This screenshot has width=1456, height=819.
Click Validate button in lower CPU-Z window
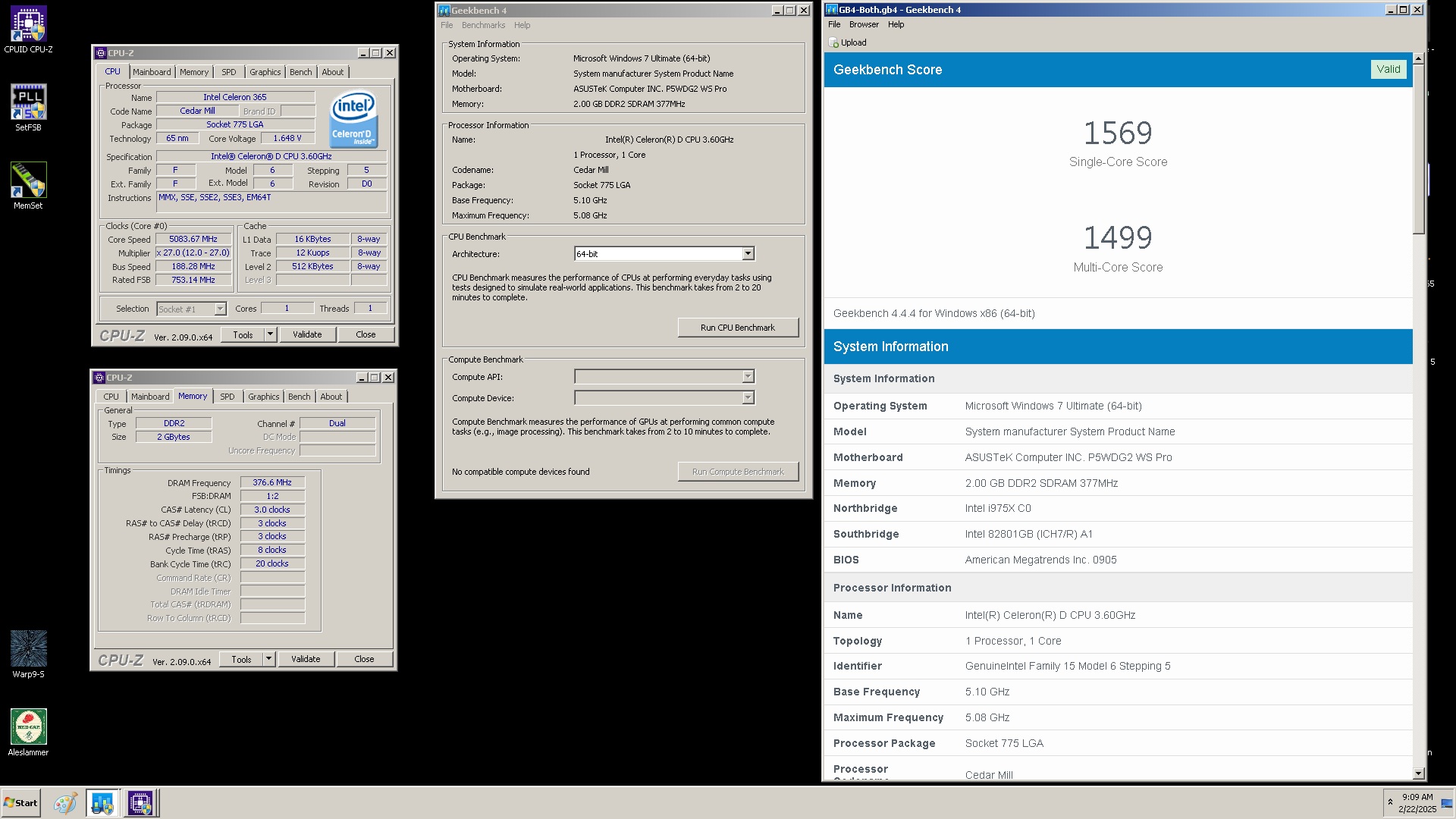click(306, 659)
